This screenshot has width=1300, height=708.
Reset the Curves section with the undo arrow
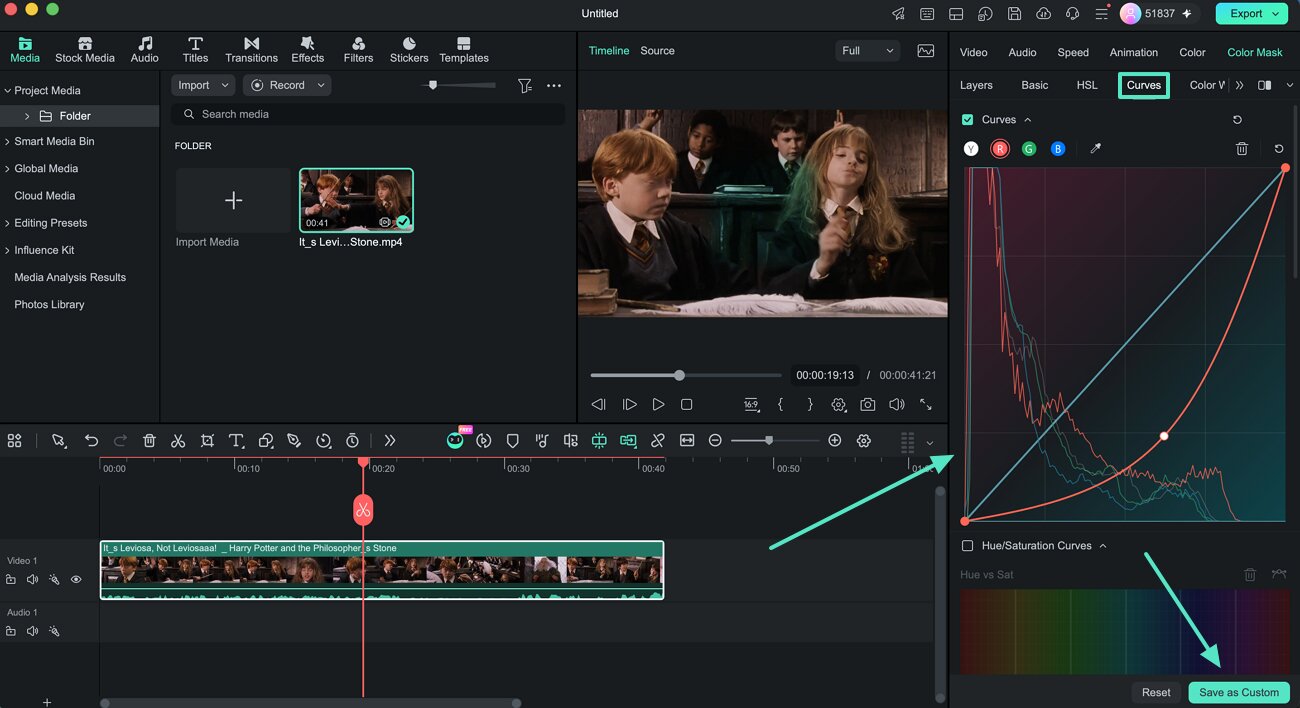(x=1237, y=120)
